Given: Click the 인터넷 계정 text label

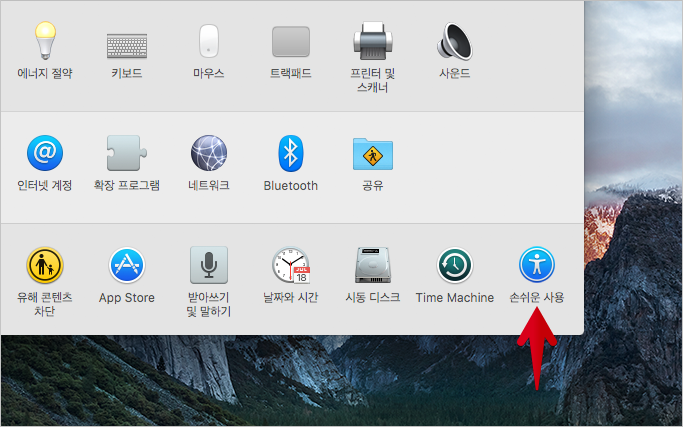Looking at the screenshot, I should coord(45,186).
